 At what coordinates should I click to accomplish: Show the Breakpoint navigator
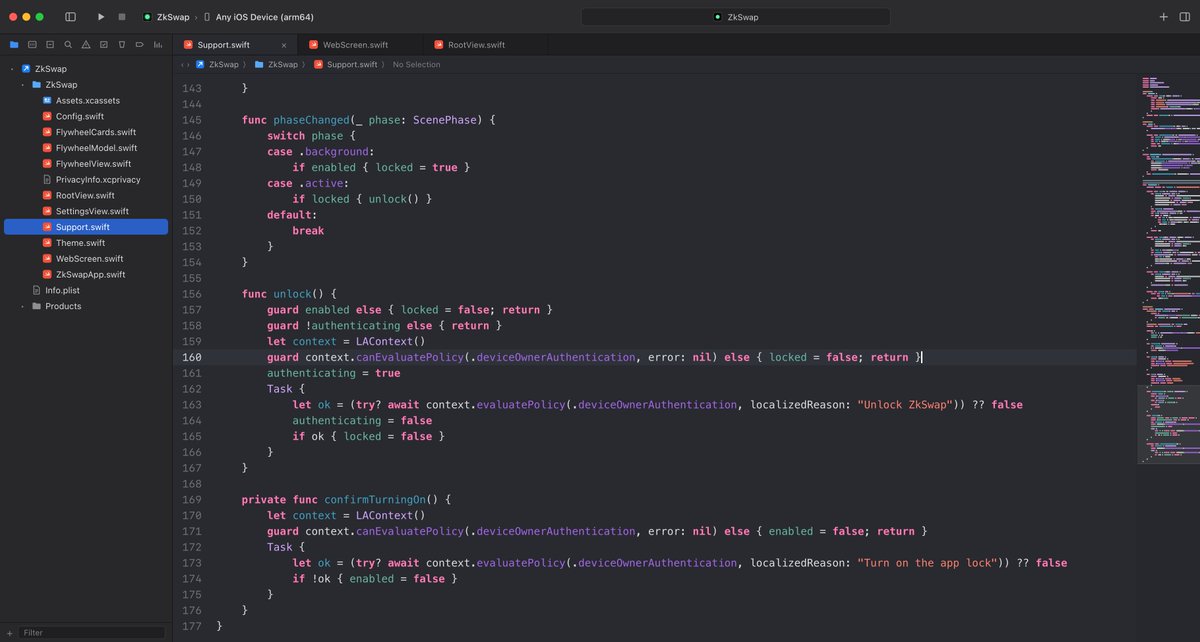coord(140,44)
